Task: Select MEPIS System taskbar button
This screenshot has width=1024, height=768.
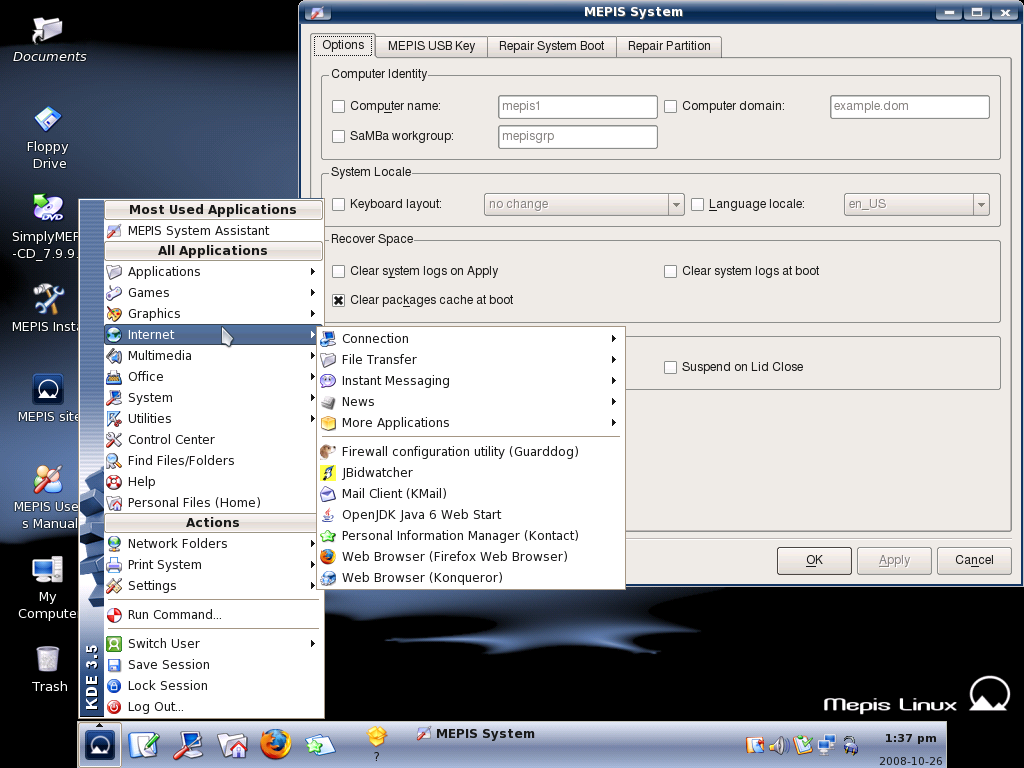Action: pyautogui.click(x=475, y=734)
